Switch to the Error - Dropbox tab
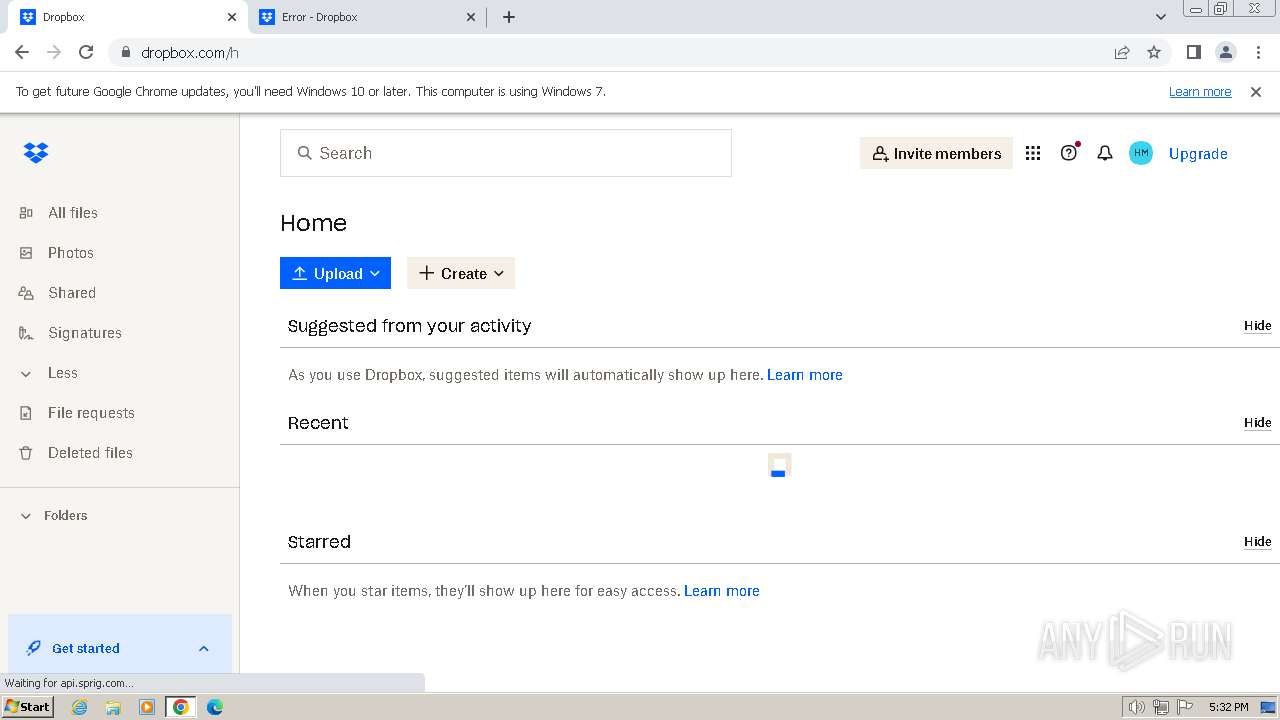 point(366,17)
